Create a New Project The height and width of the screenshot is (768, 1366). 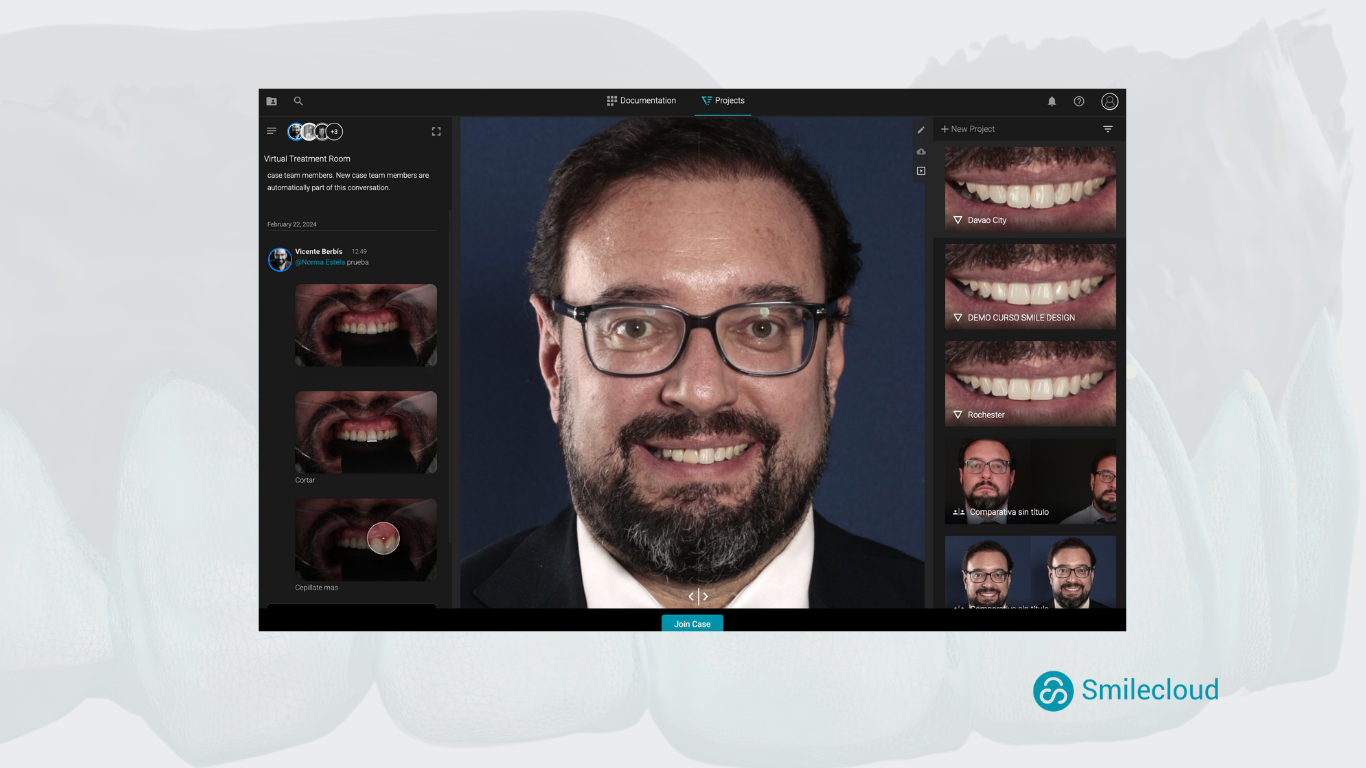[968, 129]
